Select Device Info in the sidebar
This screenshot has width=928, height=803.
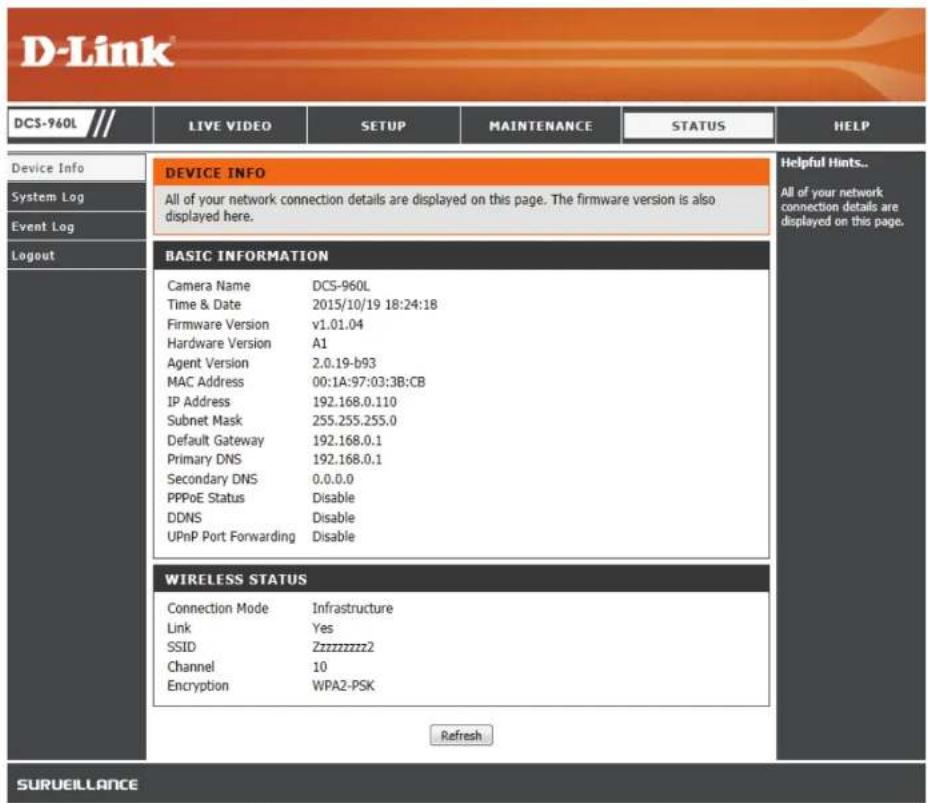point(76,168)
